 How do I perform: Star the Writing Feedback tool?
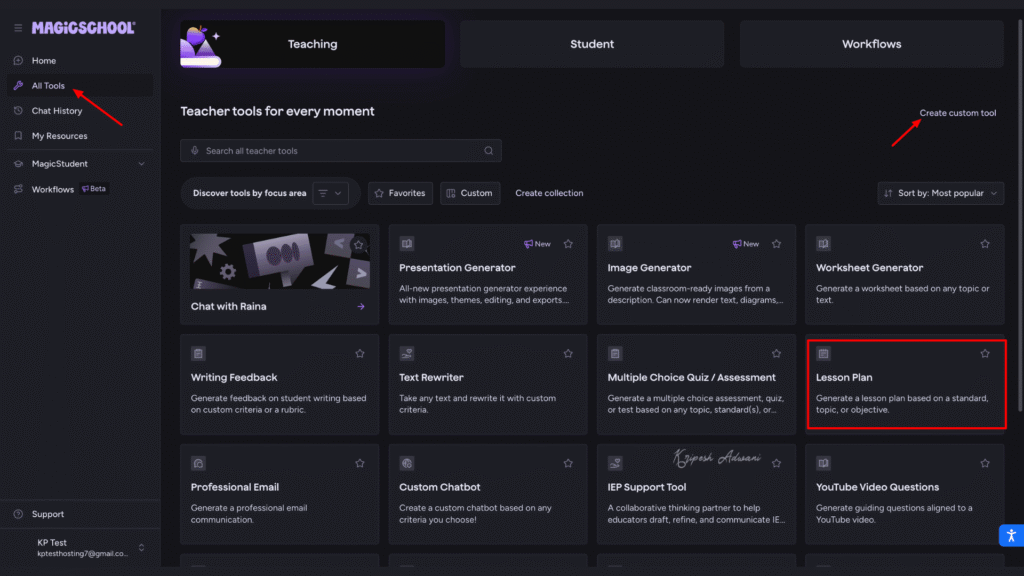360,353
